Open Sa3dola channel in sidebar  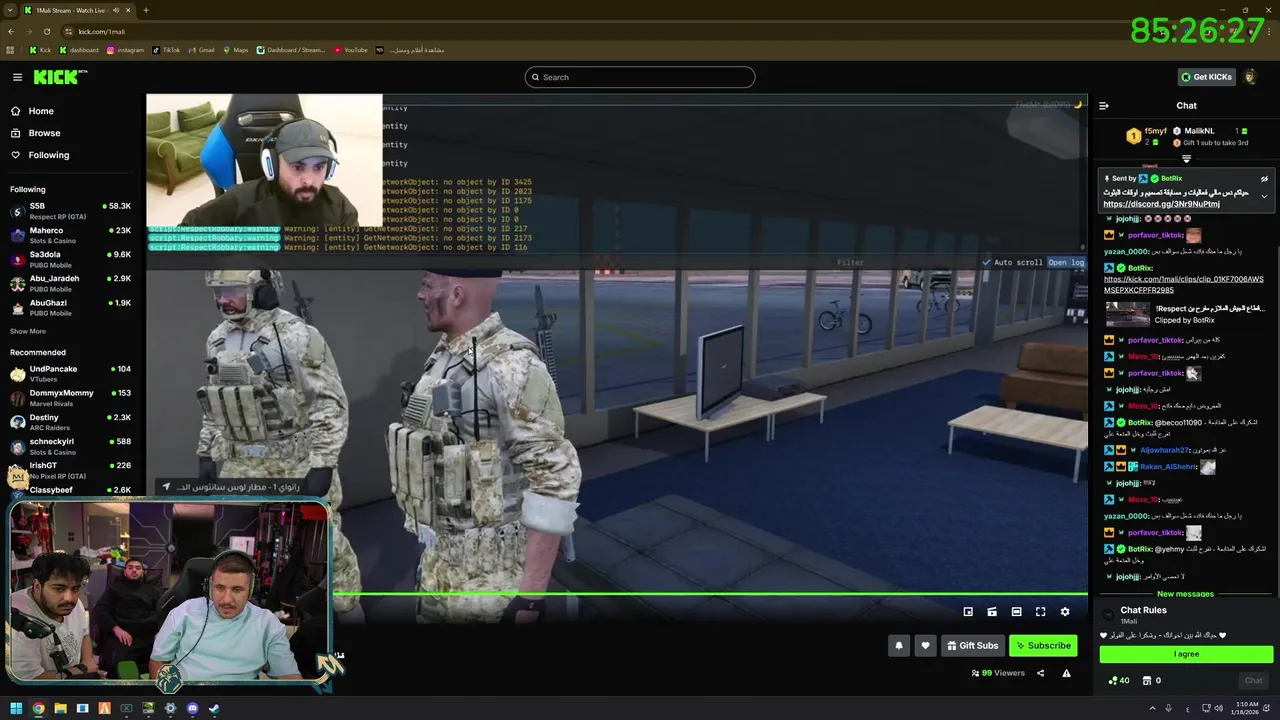70,259
